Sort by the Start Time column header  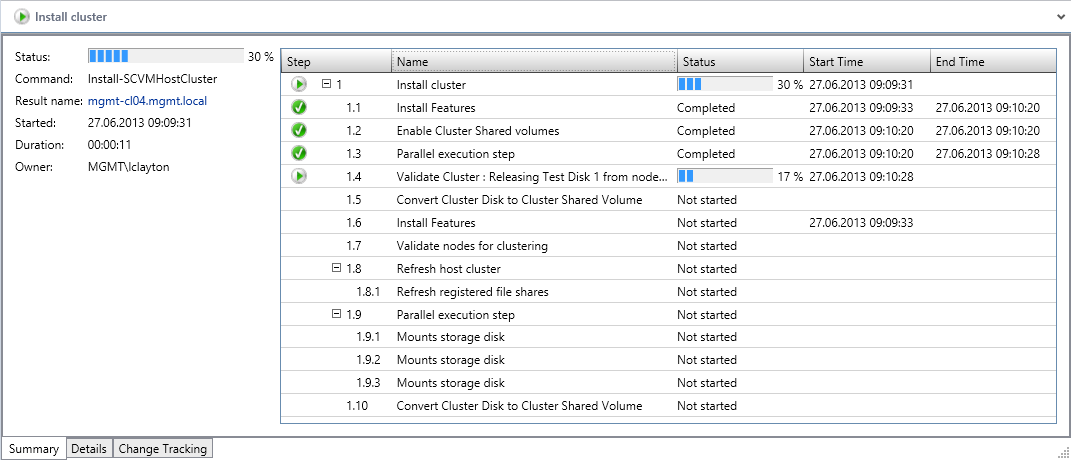pyautogui.click(x=867, y=62)
